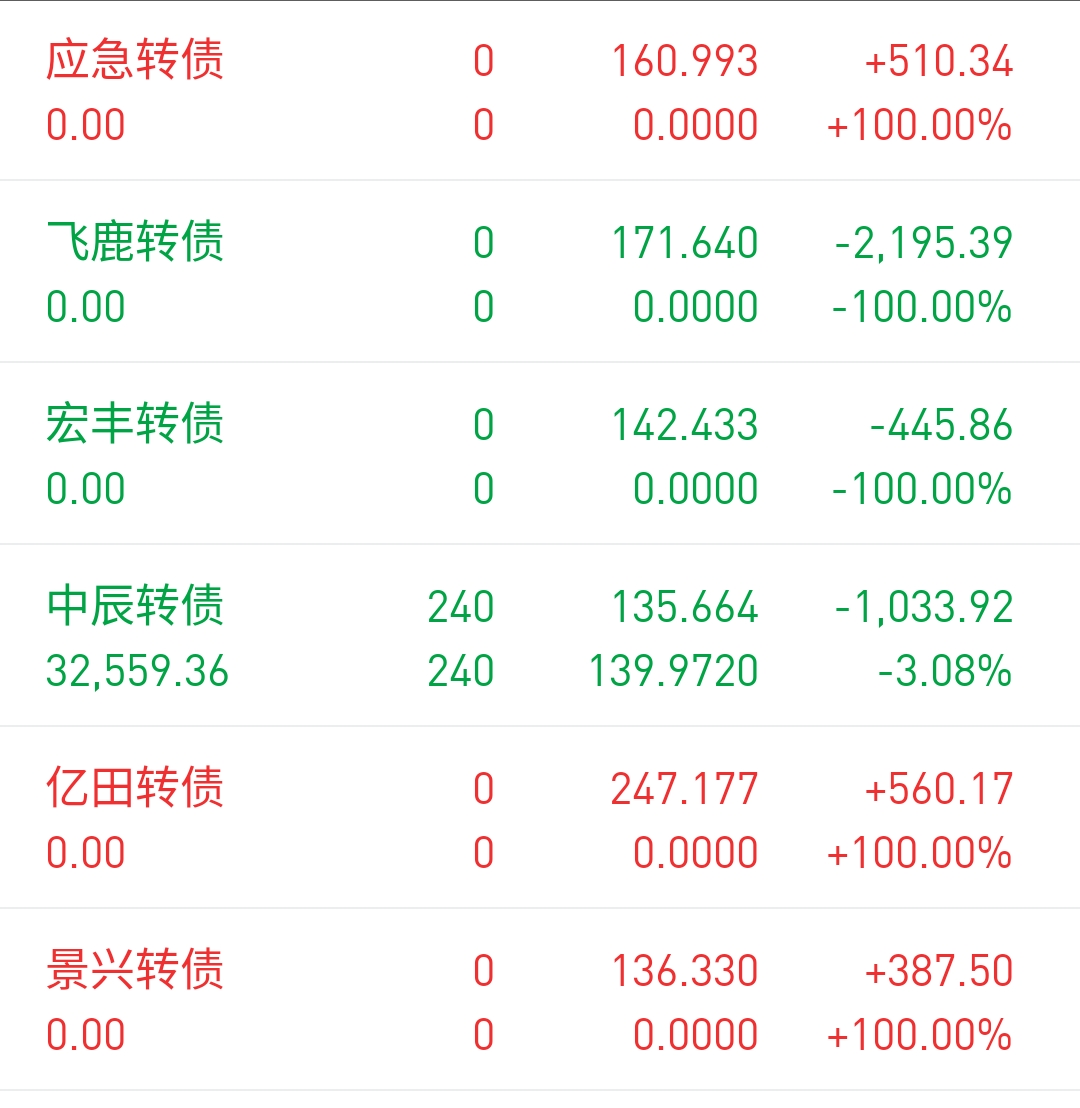Select the 飞鹿转债 bond name
This screenshot has height=1108, width=1080.
(x=135, y=242)
